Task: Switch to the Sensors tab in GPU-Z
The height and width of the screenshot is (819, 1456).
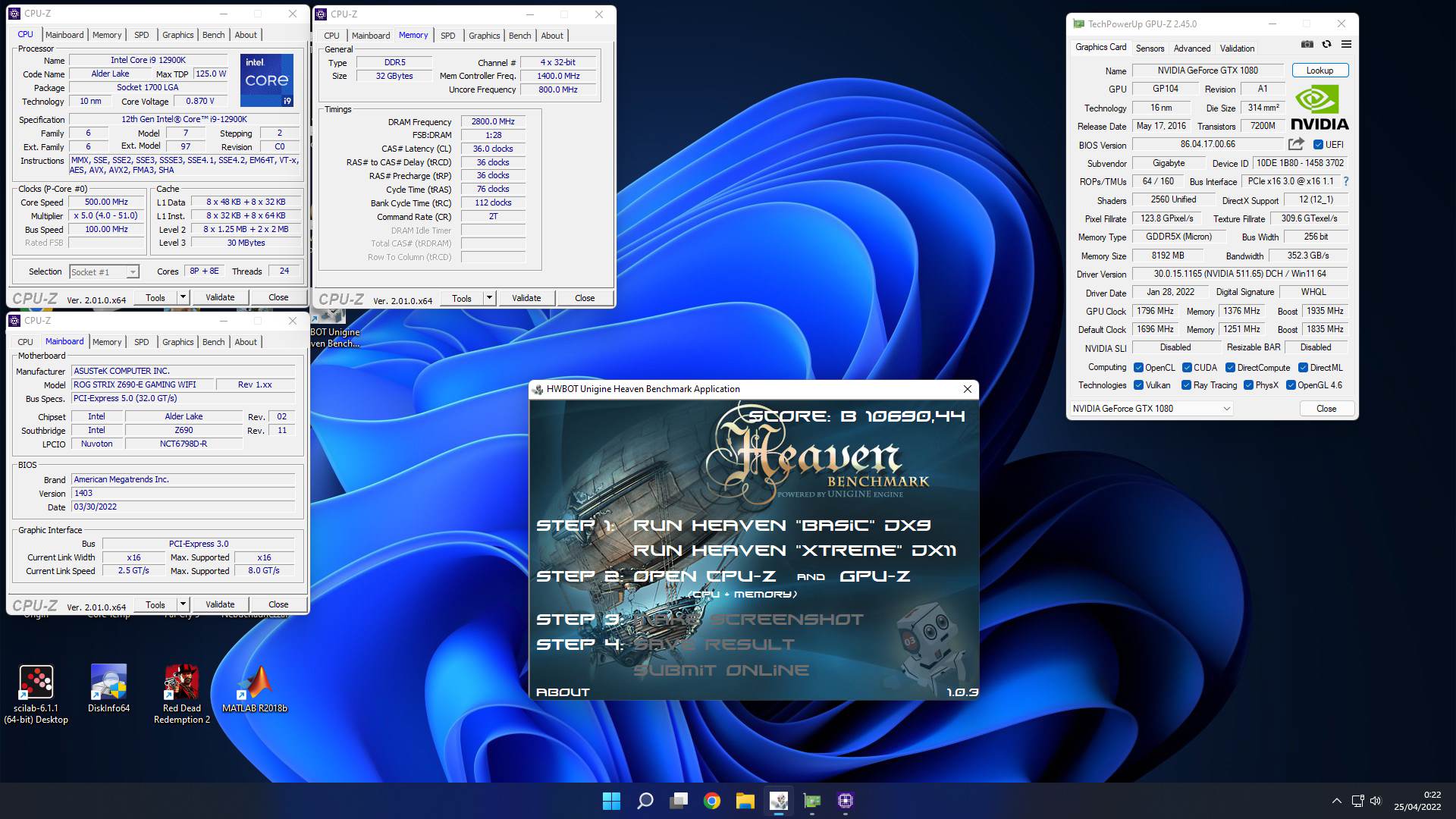Action: (x=1150, y=48)
